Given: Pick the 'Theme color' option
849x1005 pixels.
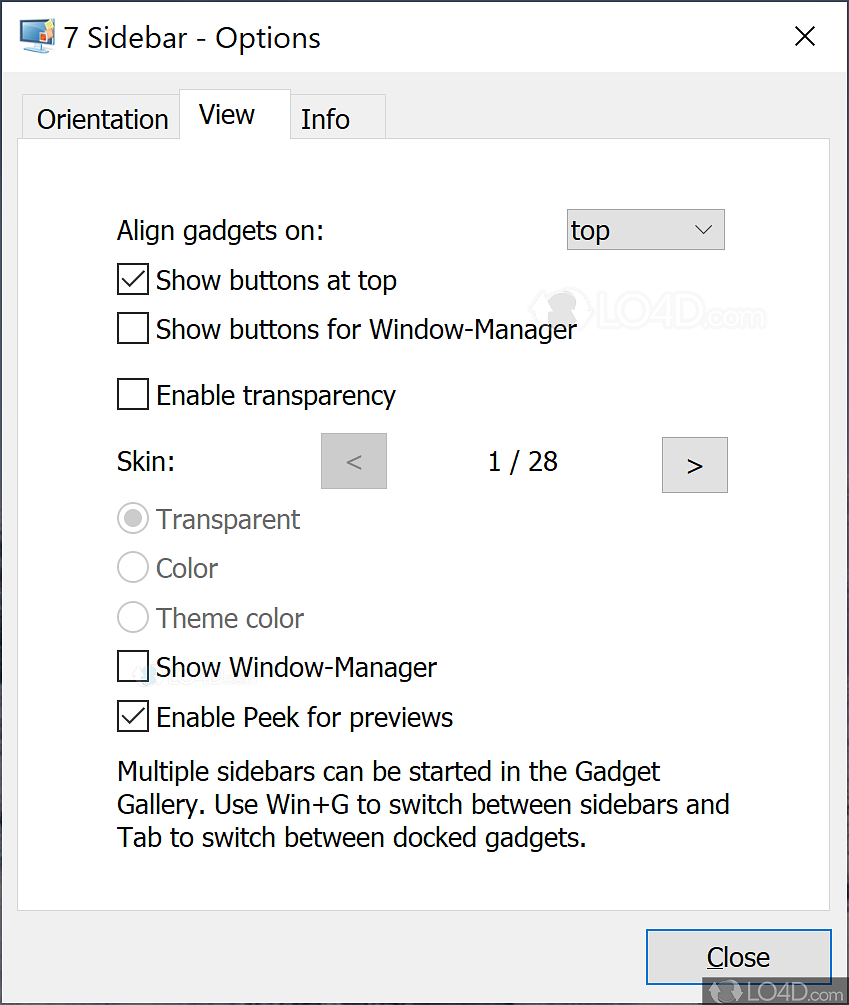Looking at the screenshot, I should click(132, 617).
